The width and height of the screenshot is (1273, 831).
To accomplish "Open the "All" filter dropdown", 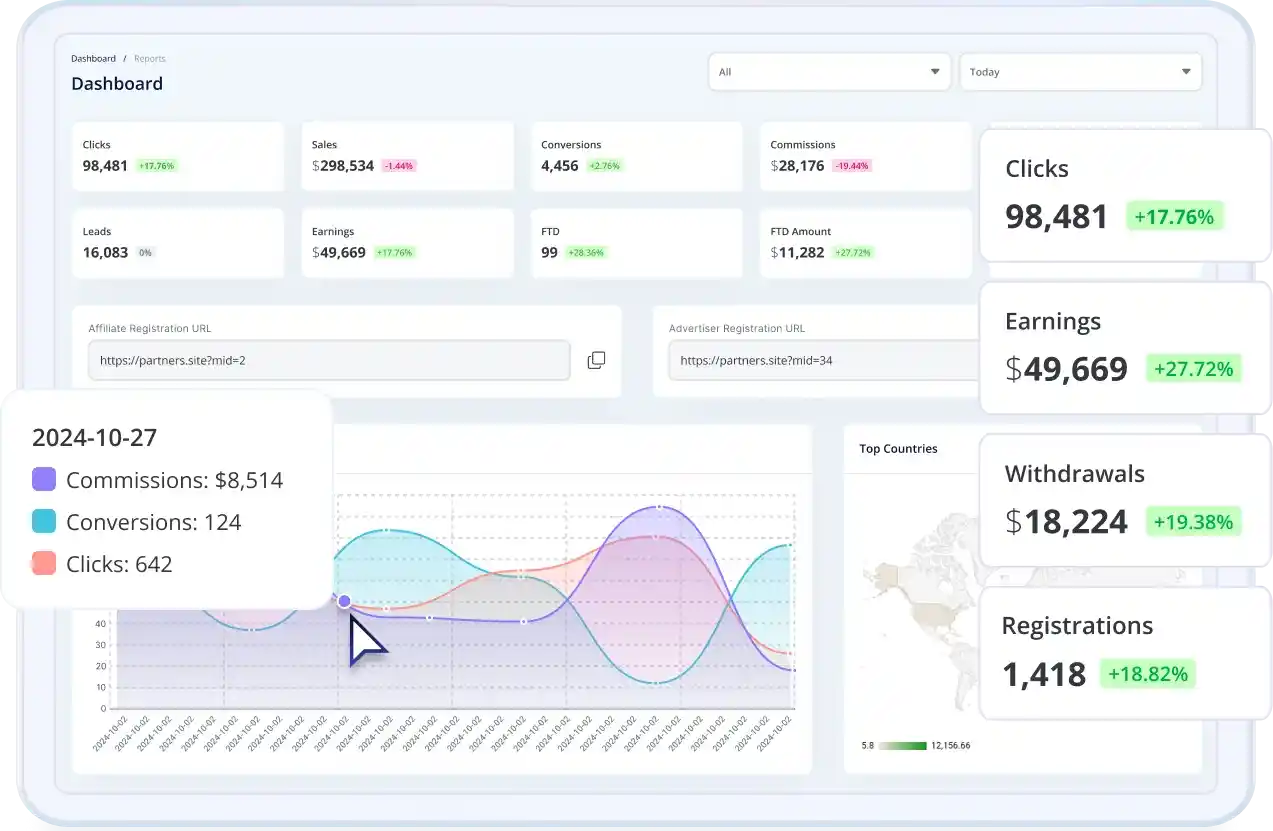I will (x=829, y=72).
